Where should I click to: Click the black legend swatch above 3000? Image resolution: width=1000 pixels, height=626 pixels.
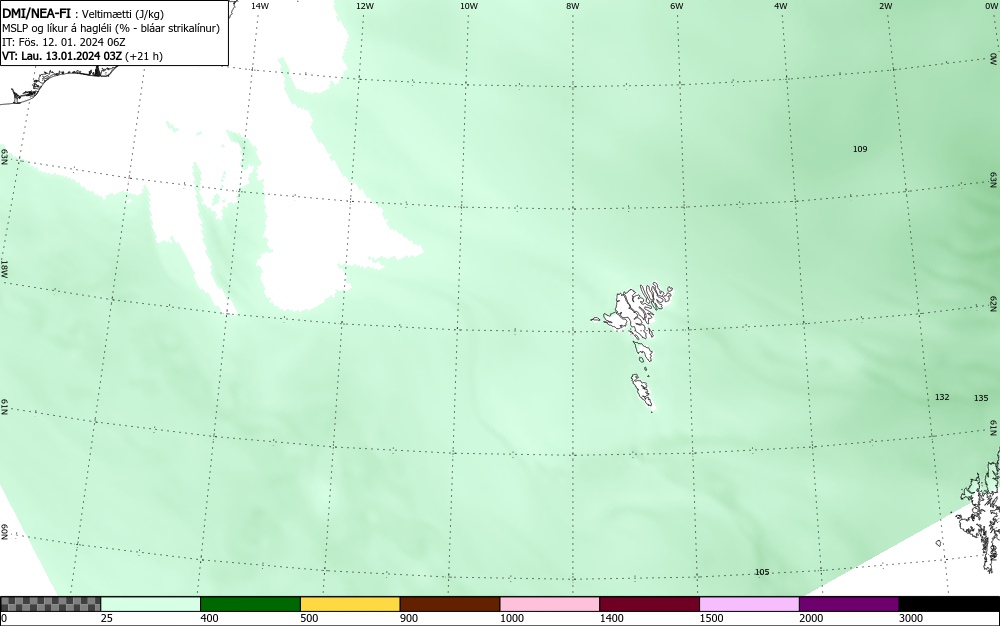tap(949, 604)
